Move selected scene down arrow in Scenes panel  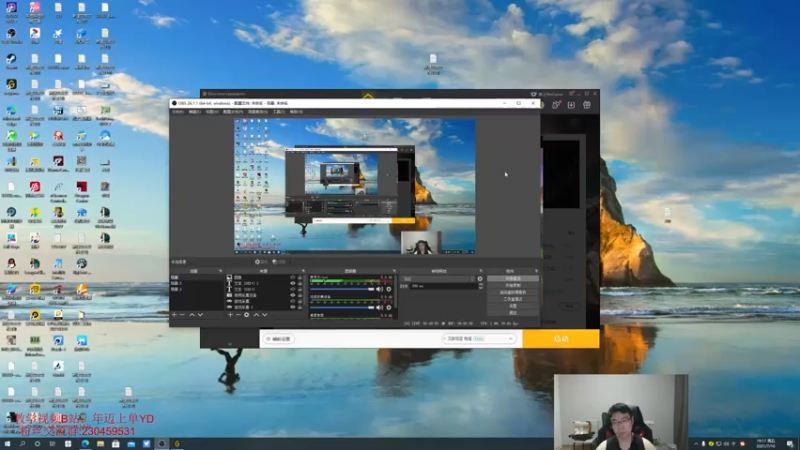tap(201, 315)
